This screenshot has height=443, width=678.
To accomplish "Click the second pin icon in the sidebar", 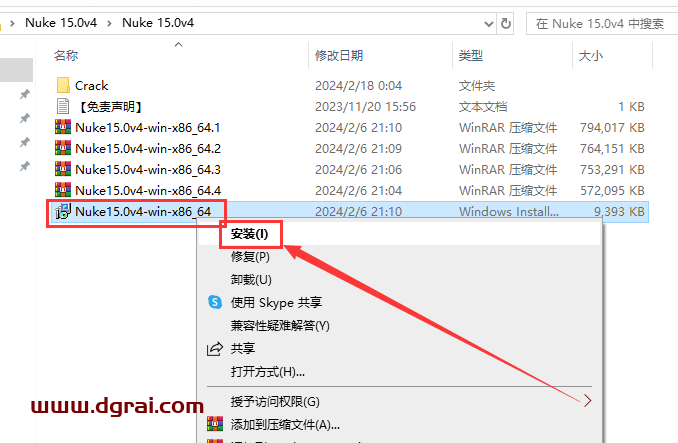I will [x=25, y=118].
